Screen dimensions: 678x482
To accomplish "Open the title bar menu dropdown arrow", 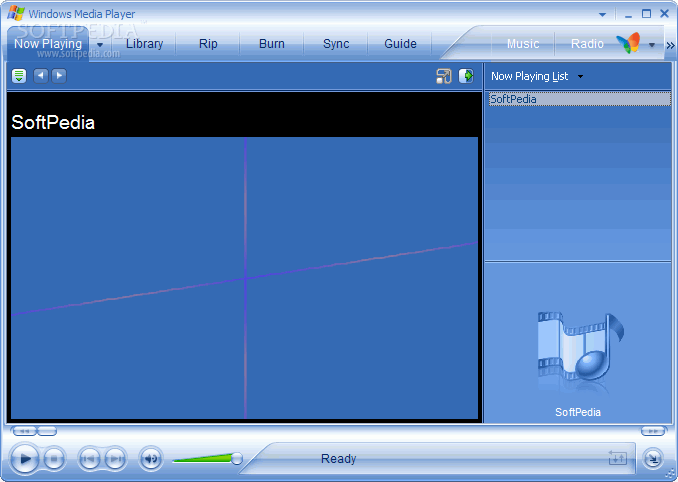I will (602, 15).
